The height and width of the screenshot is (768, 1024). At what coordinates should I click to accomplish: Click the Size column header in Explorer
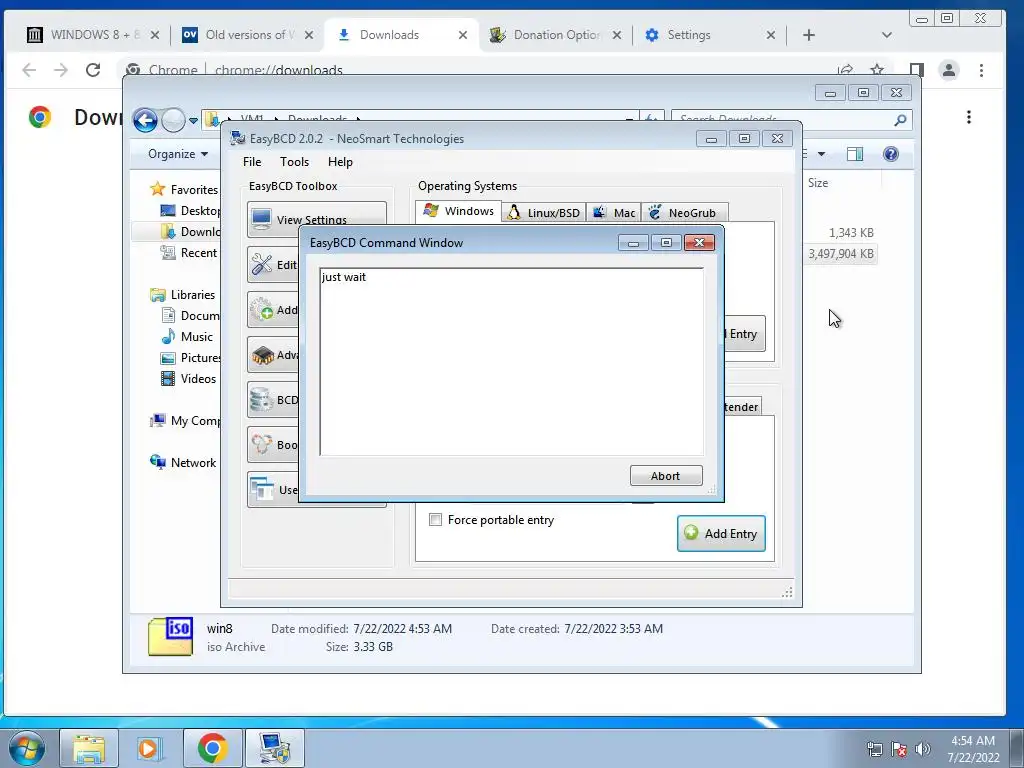coord(818,183)
